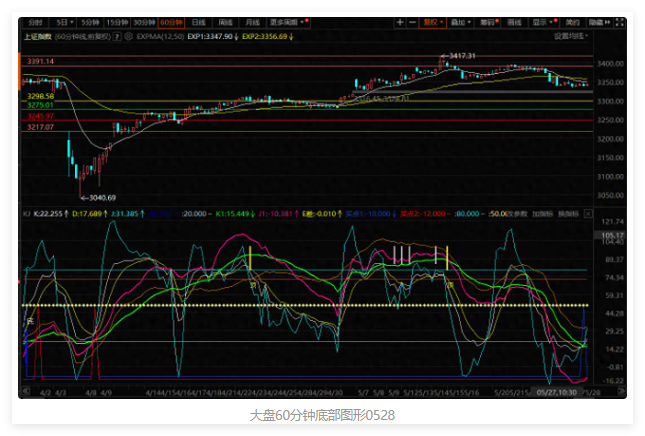645x436 pixels.
Task: Click the 3391.14 horizontal line label
Action: [x=40, y=61]
